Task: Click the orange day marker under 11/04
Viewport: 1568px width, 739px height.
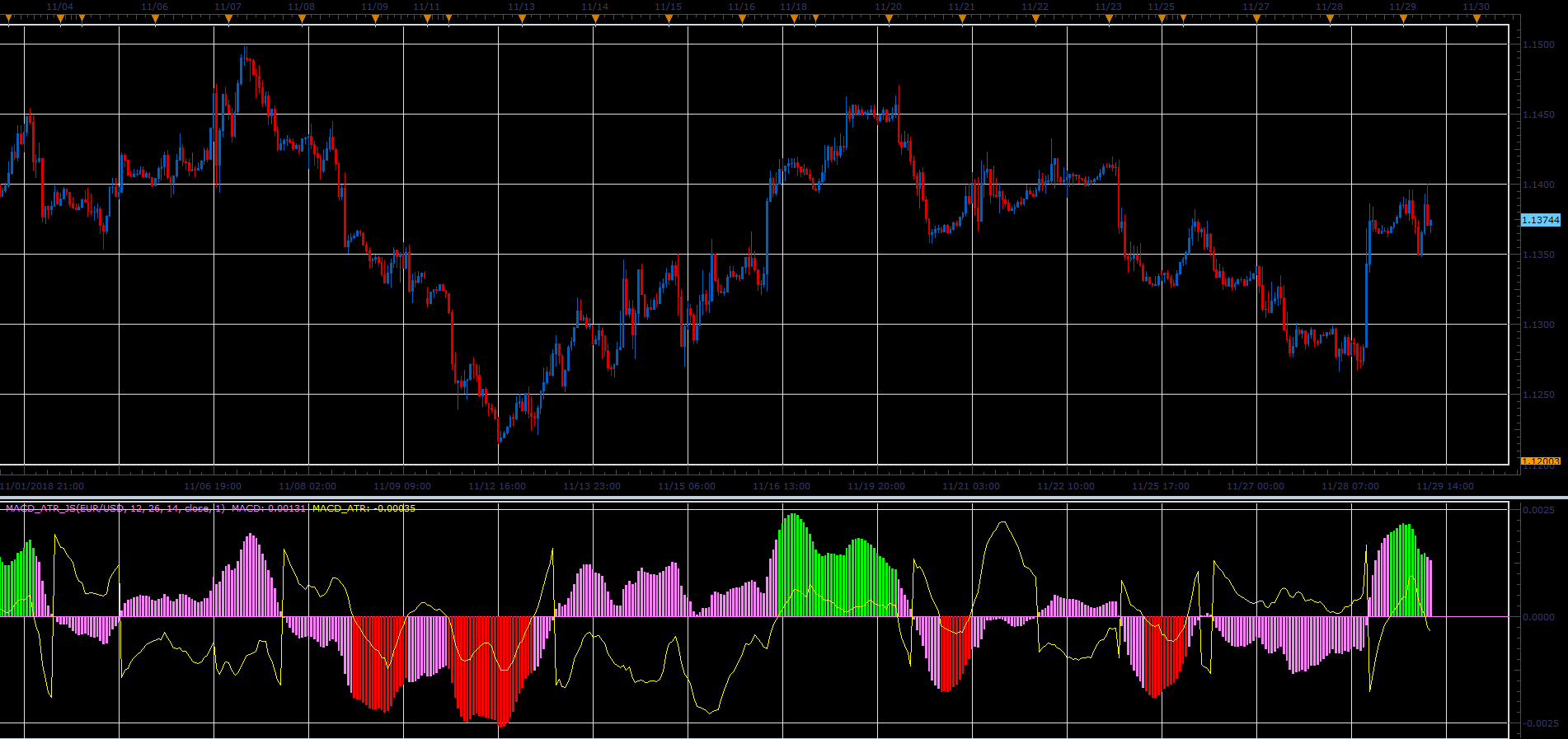Action: tap(60, 19)
